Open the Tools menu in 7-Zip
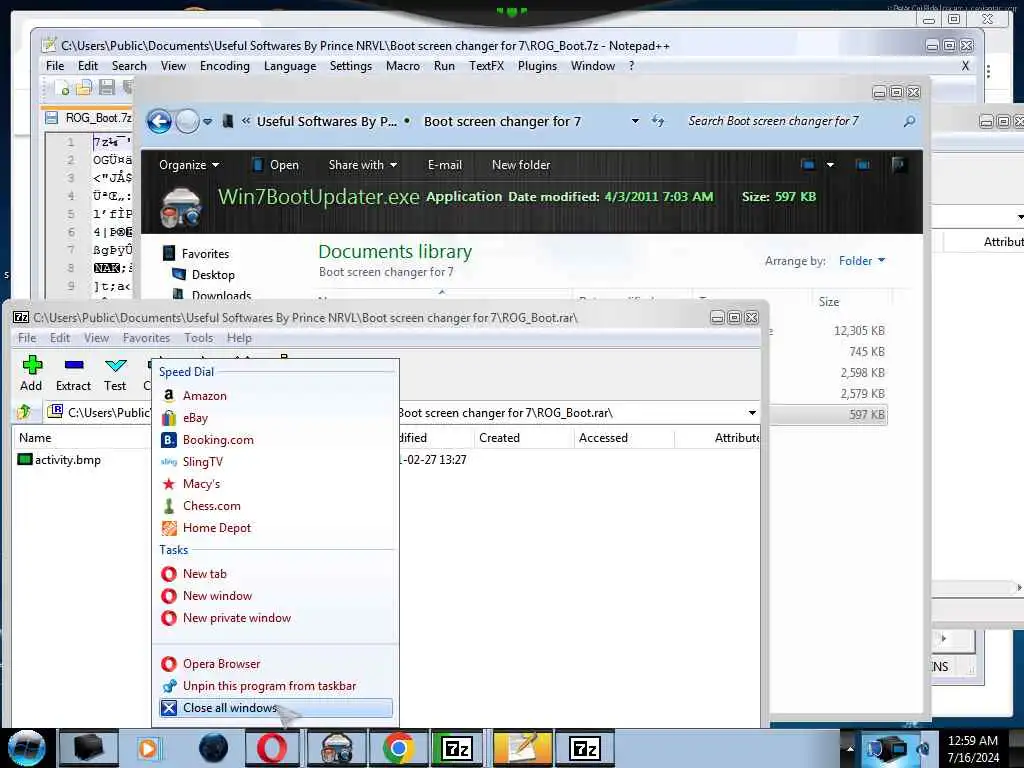 pos(199,338)
